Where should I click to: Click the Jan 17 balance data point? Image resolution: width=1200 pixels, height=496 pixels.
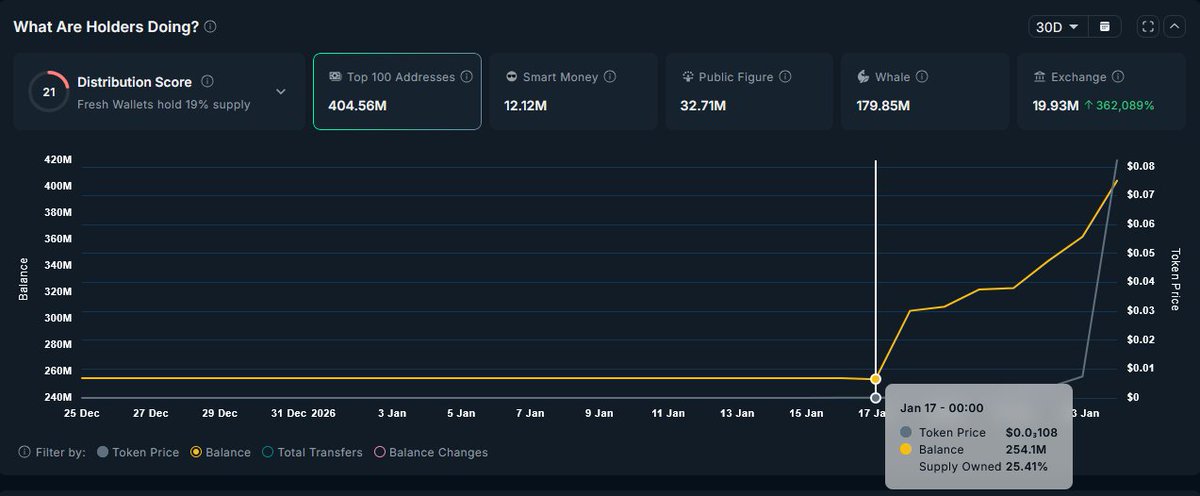click(x=876, y=379)
